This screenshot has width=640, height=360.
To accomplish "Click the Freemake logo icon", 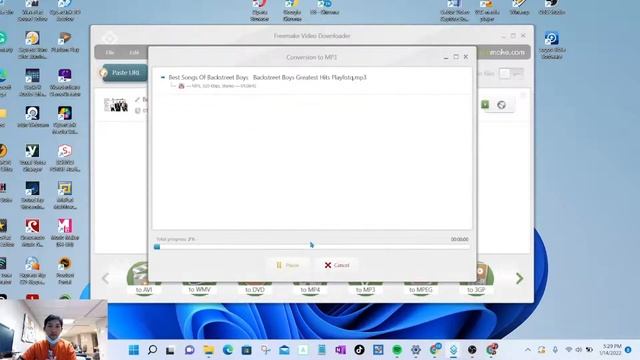I will [x=109, y=38].
